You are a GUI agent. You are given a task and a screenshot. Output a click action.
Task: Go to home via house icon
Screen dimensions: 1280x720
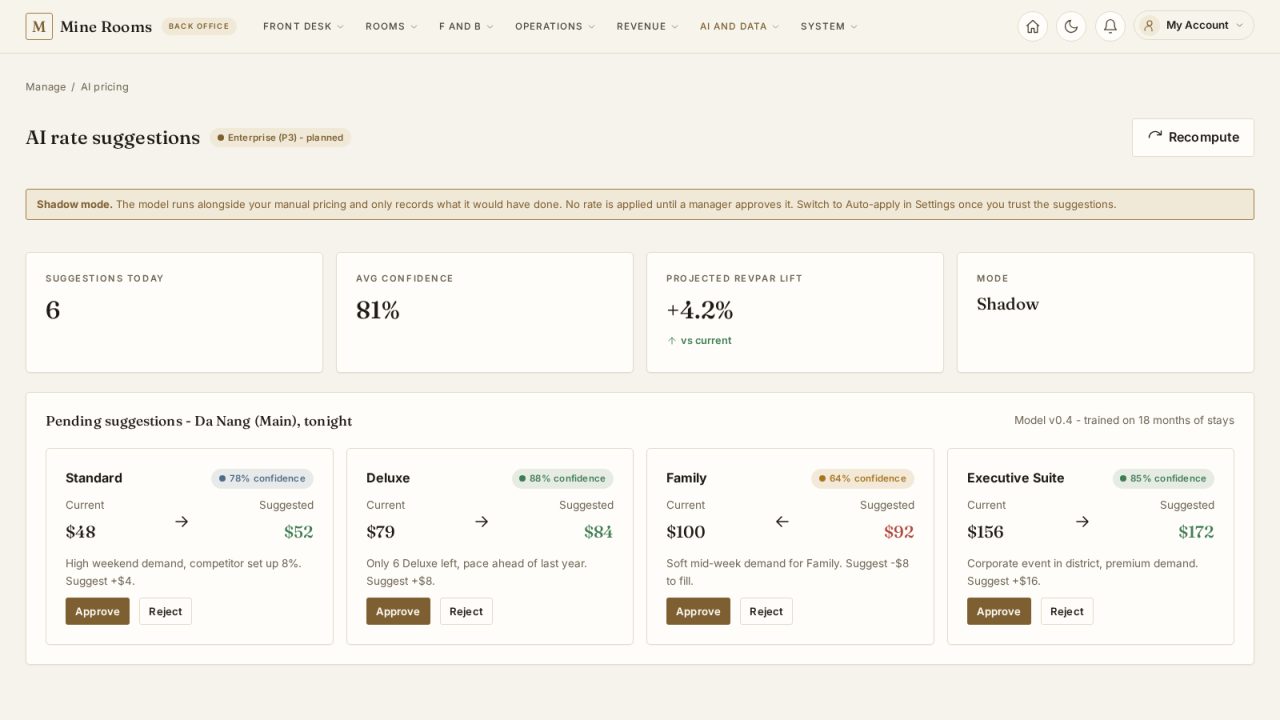pos(1033,26)
